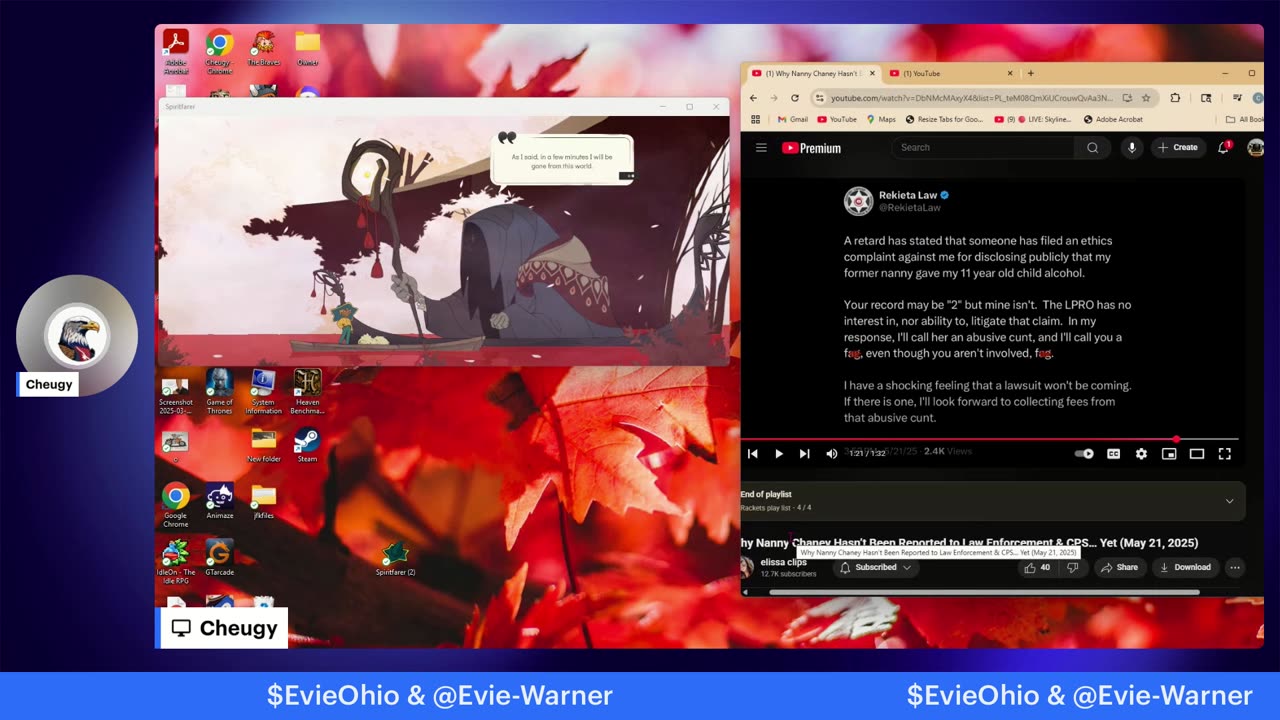This screenshot has width=1280, height=720.
Task: Open the Animaze desktop shortcut
Action: (219, 502)
